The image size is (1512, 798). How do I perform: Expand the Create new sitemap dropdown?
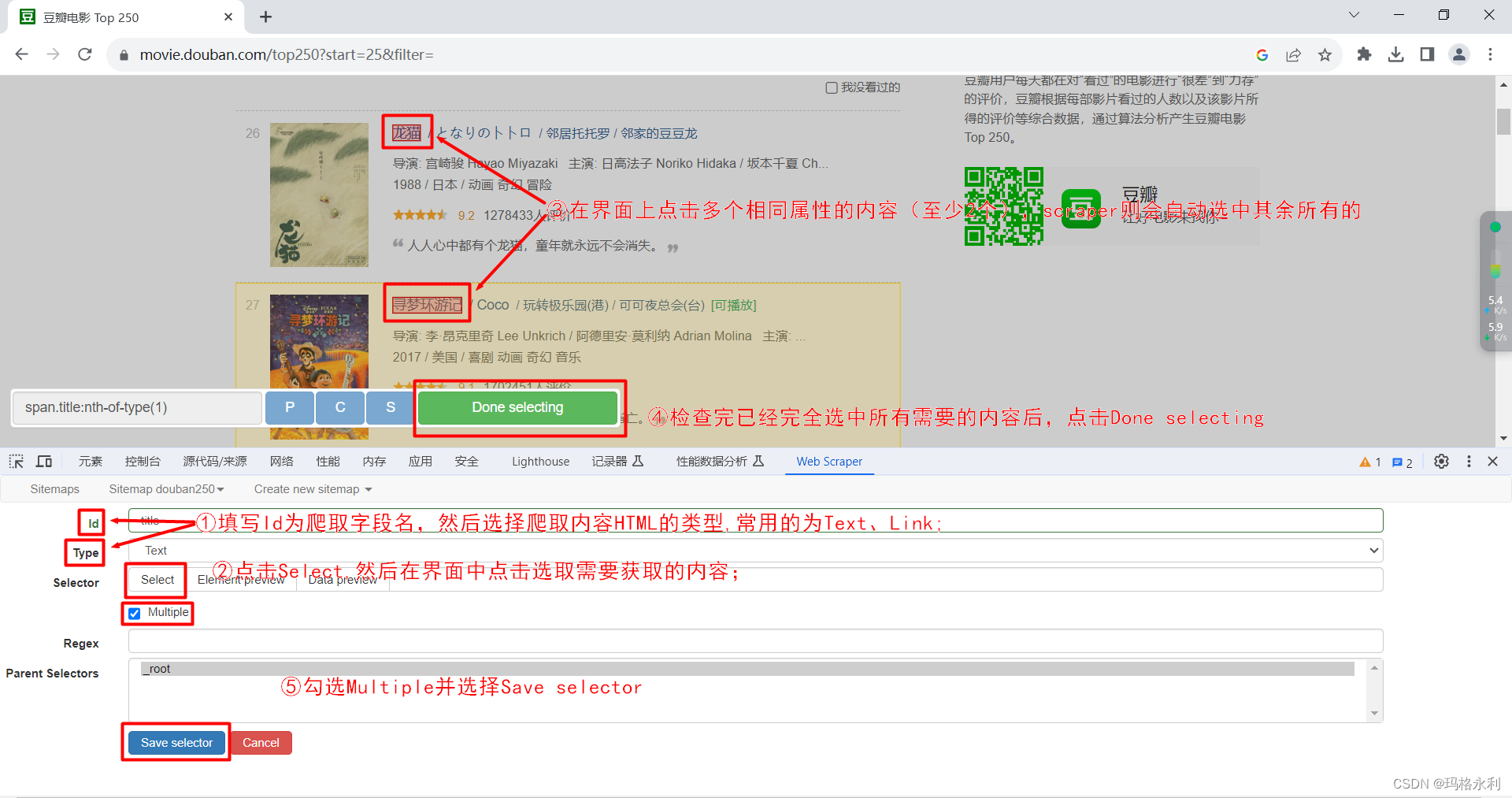tap(313, 489)
